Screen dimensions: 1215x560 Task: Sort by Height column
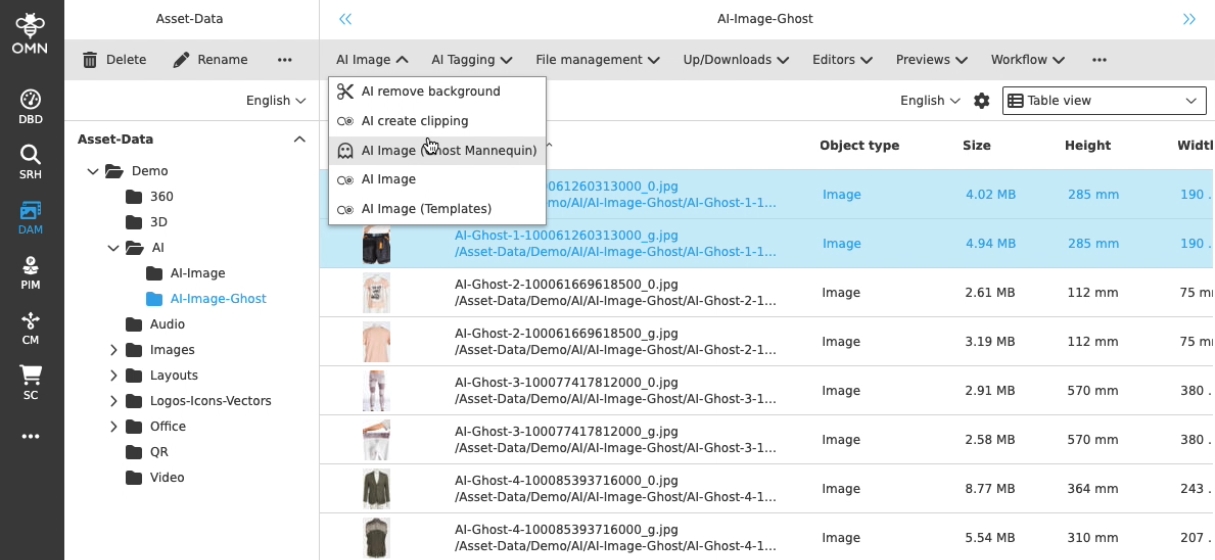click(x=1087, y=146)
